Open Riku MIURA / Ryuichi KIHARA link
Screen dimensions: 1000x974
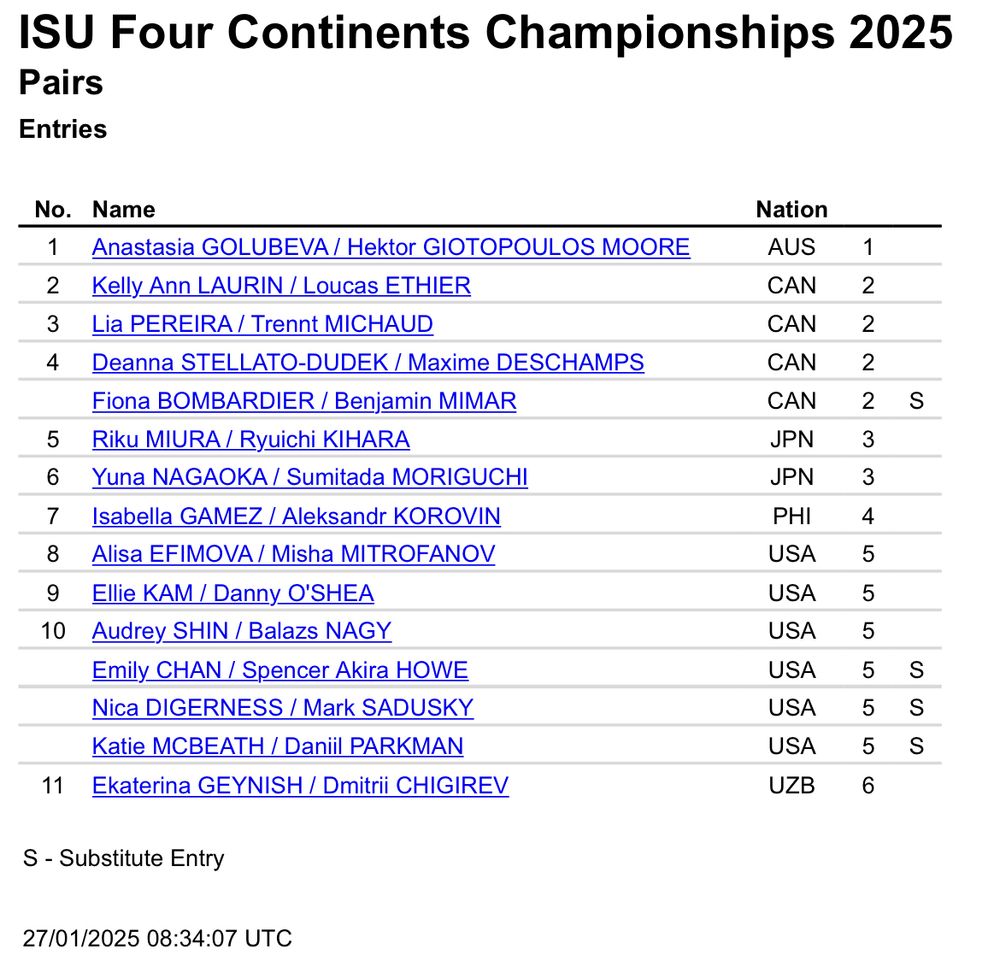pos(251,439)
